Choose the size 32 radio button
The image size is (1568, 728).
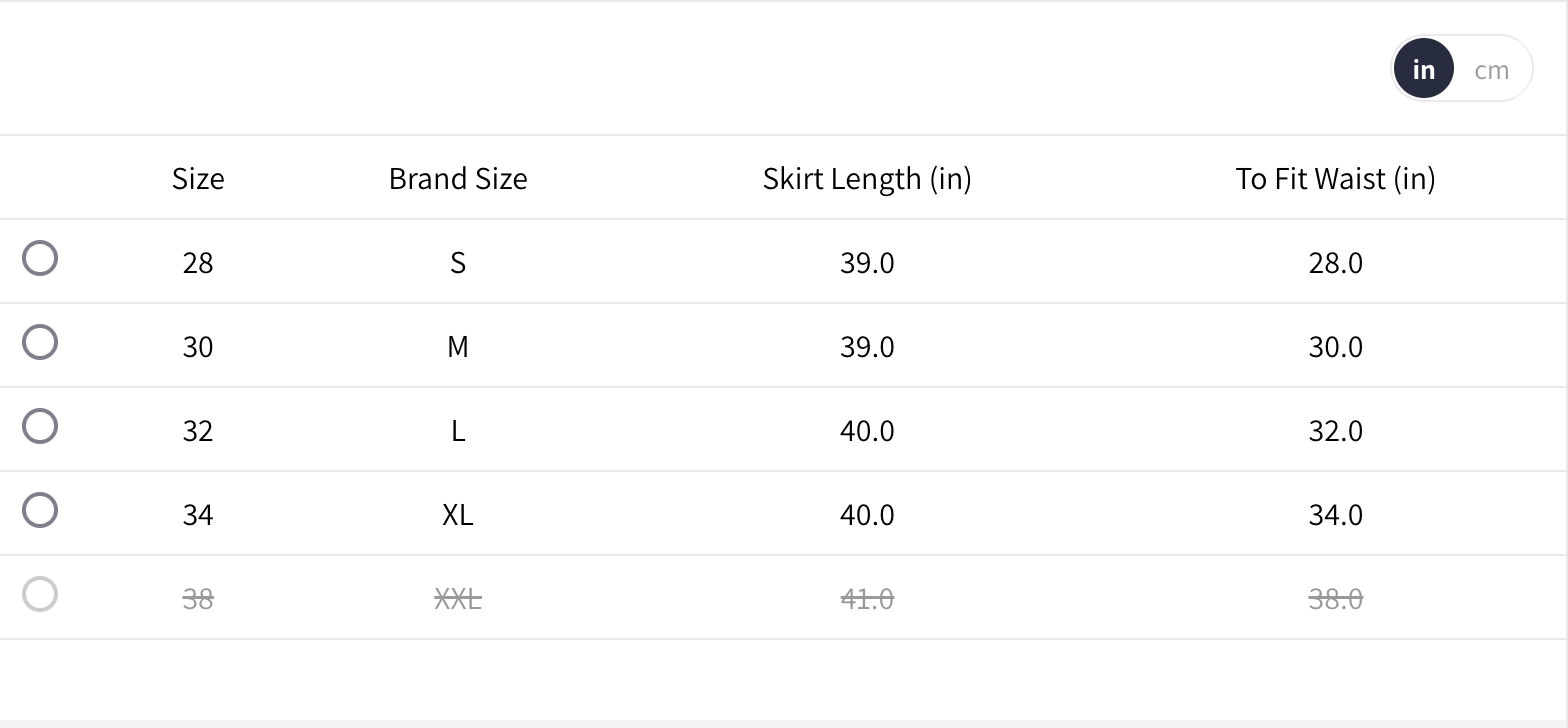point(40,426)
